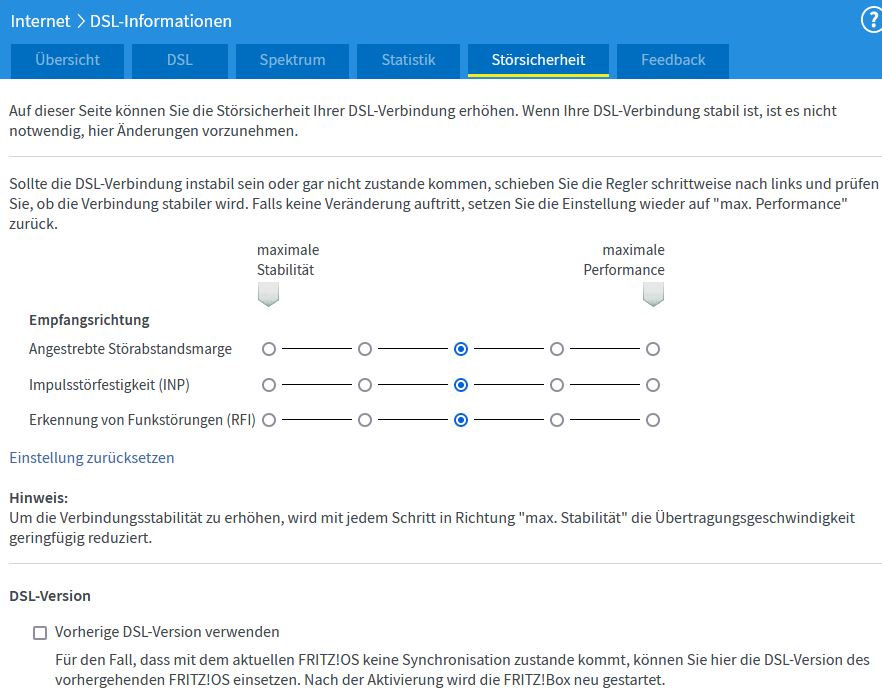The image size is (882, 696).
Task: Click the Empfangsrichtung heading
Action: pyautogui.click(x=89, y=320)
